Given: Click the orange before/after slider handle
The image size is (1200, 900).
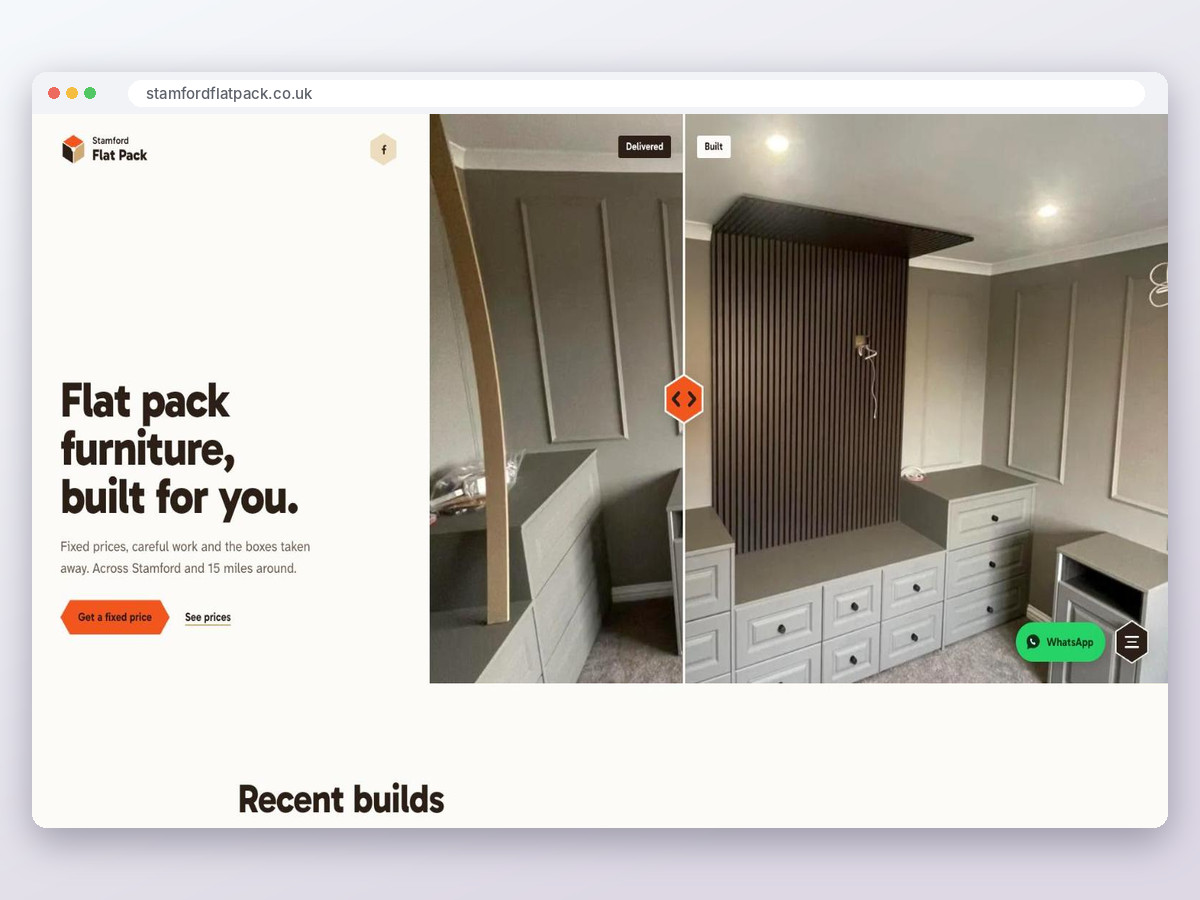Looking at the screenshot, I should (x=684, y=399).
